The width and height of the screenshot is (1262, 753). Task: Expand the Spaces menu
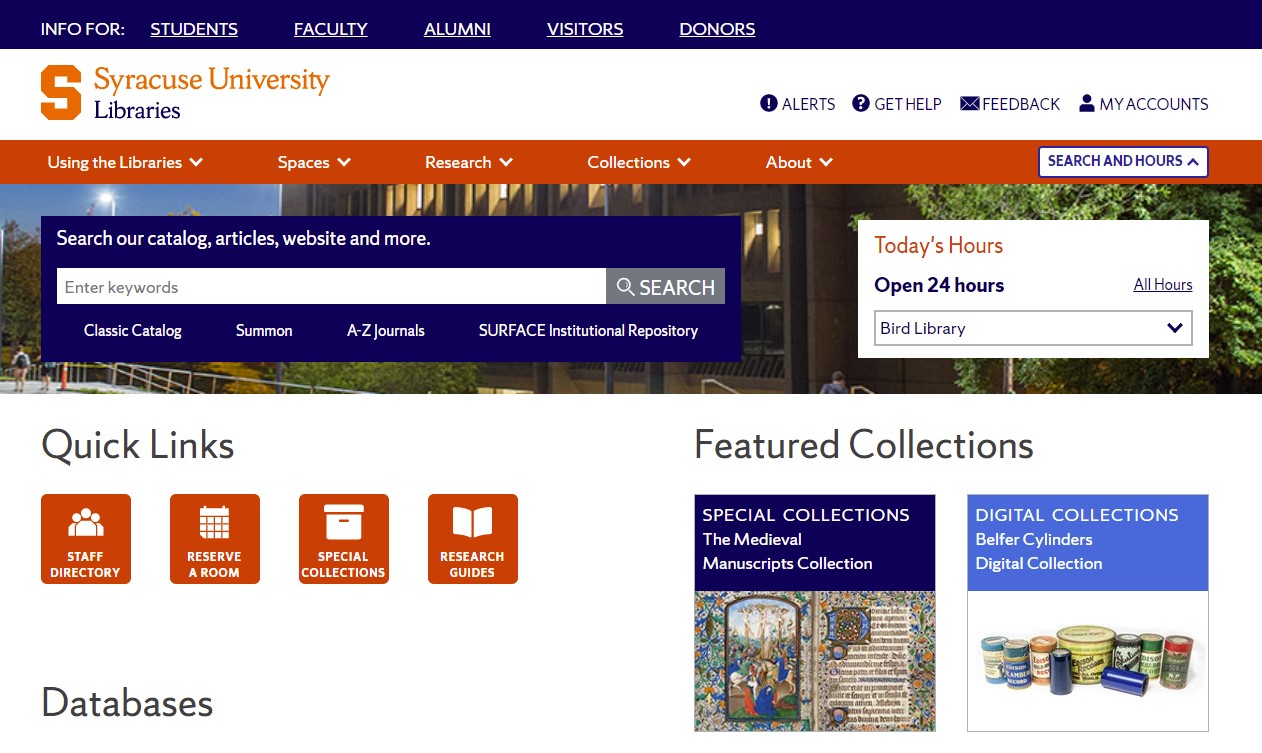(314, 162)
